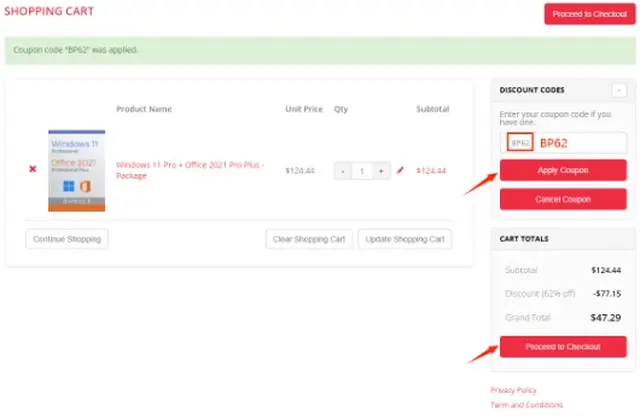Open the Term and Conditions link
640x417 pixels.
coord(527,405)
